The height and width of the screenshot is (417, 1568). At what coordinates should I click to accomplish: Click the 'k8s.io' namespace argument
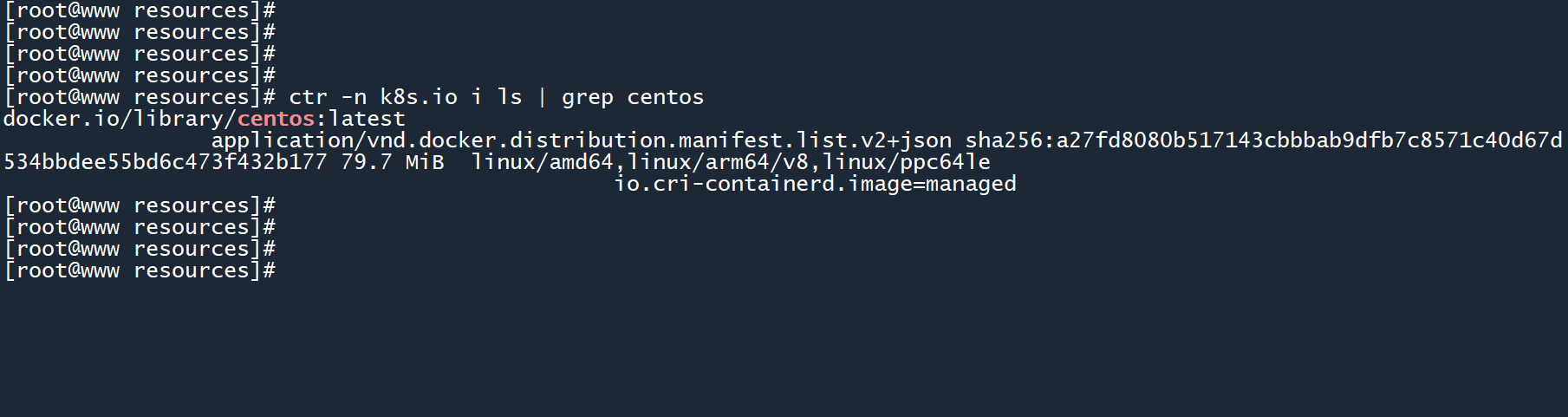click(419, 97)
